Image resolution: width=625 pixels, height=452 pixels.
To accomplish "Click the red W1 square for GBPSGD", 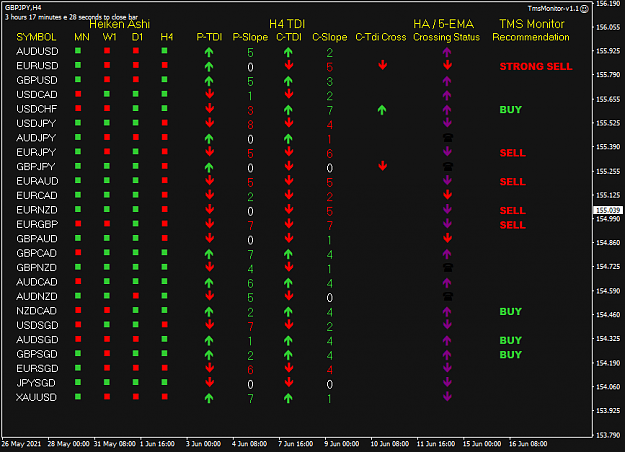I will 107,353.
